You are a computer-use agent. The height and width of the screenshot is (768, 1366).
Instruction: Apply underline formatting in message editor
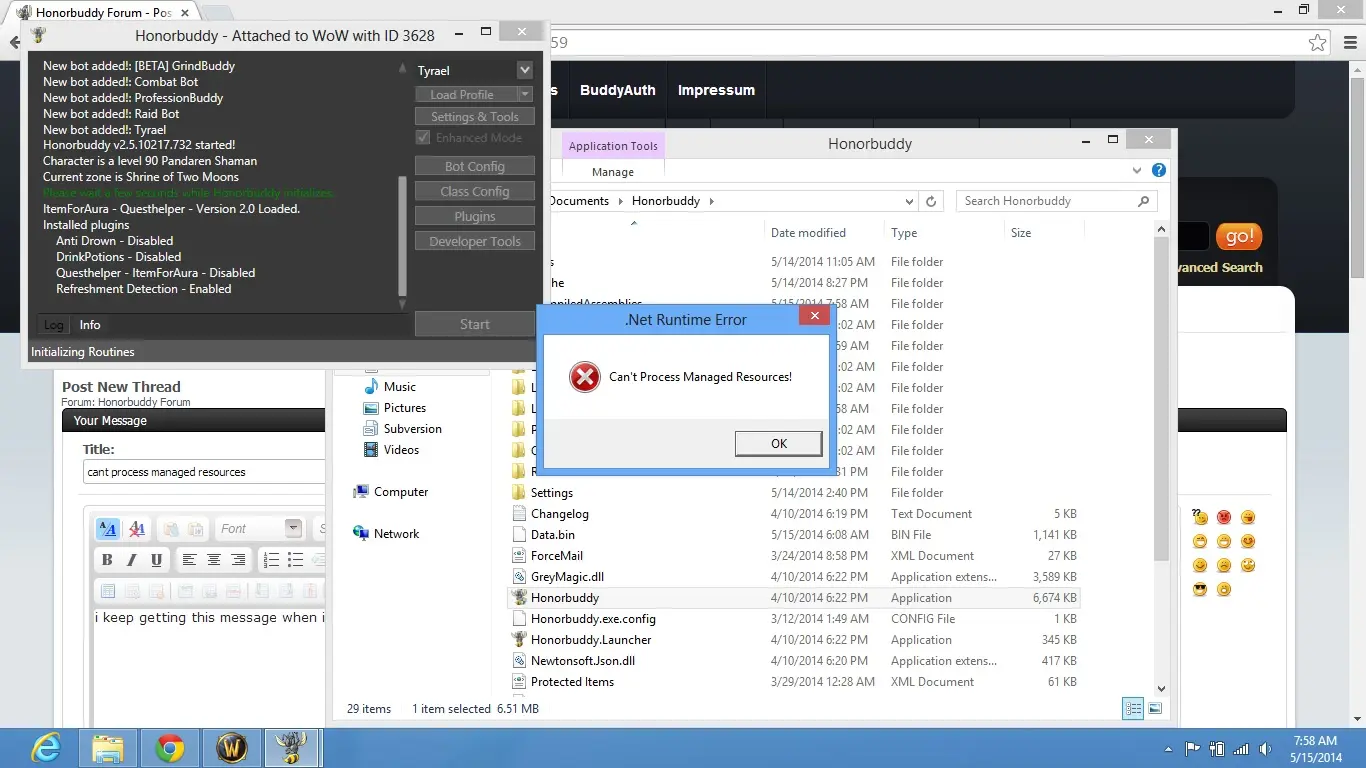tap(156, 560)
